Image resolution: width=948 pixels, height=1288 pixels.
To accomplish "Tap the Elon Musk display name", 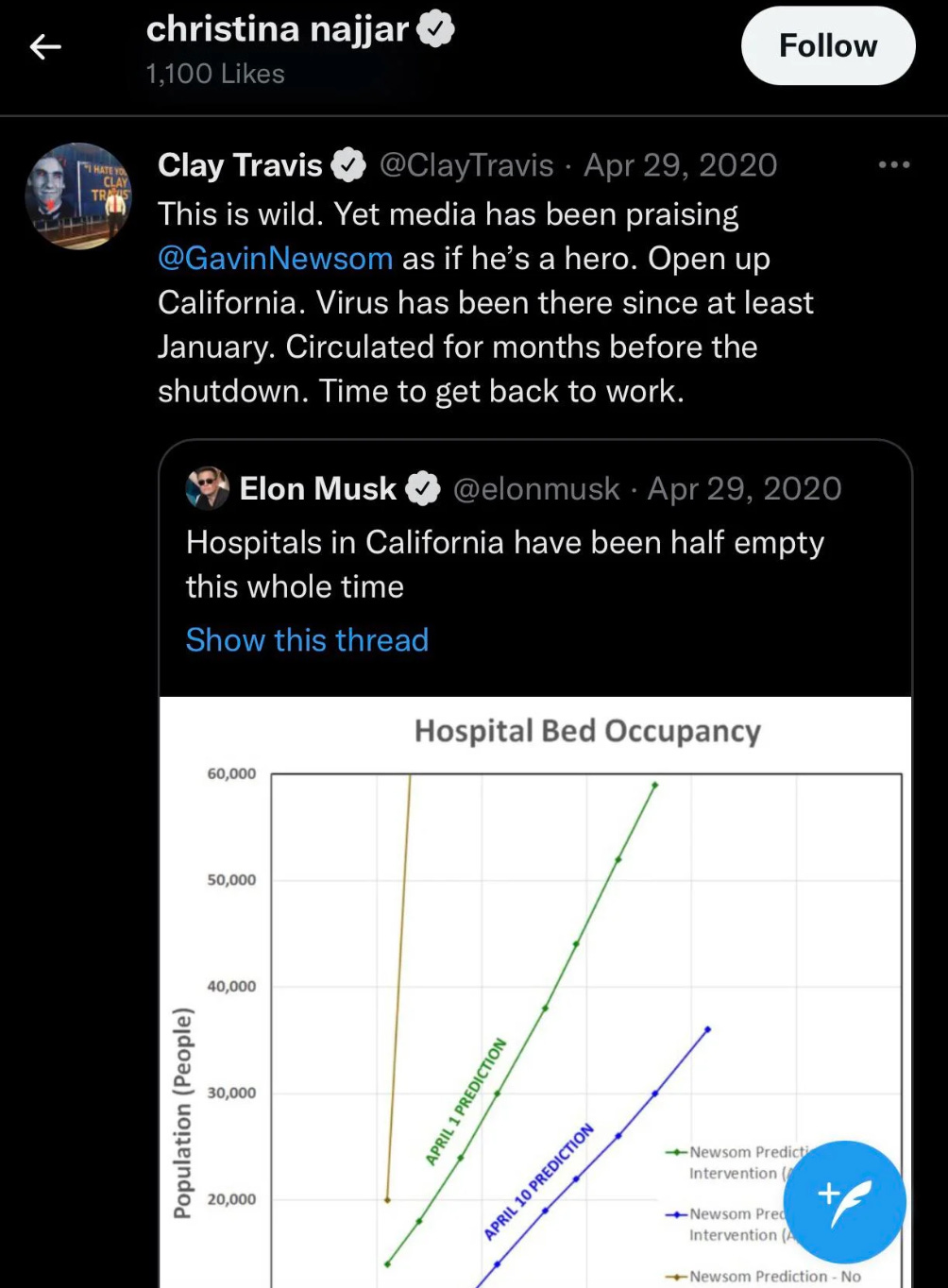I will tap(317, 489).
